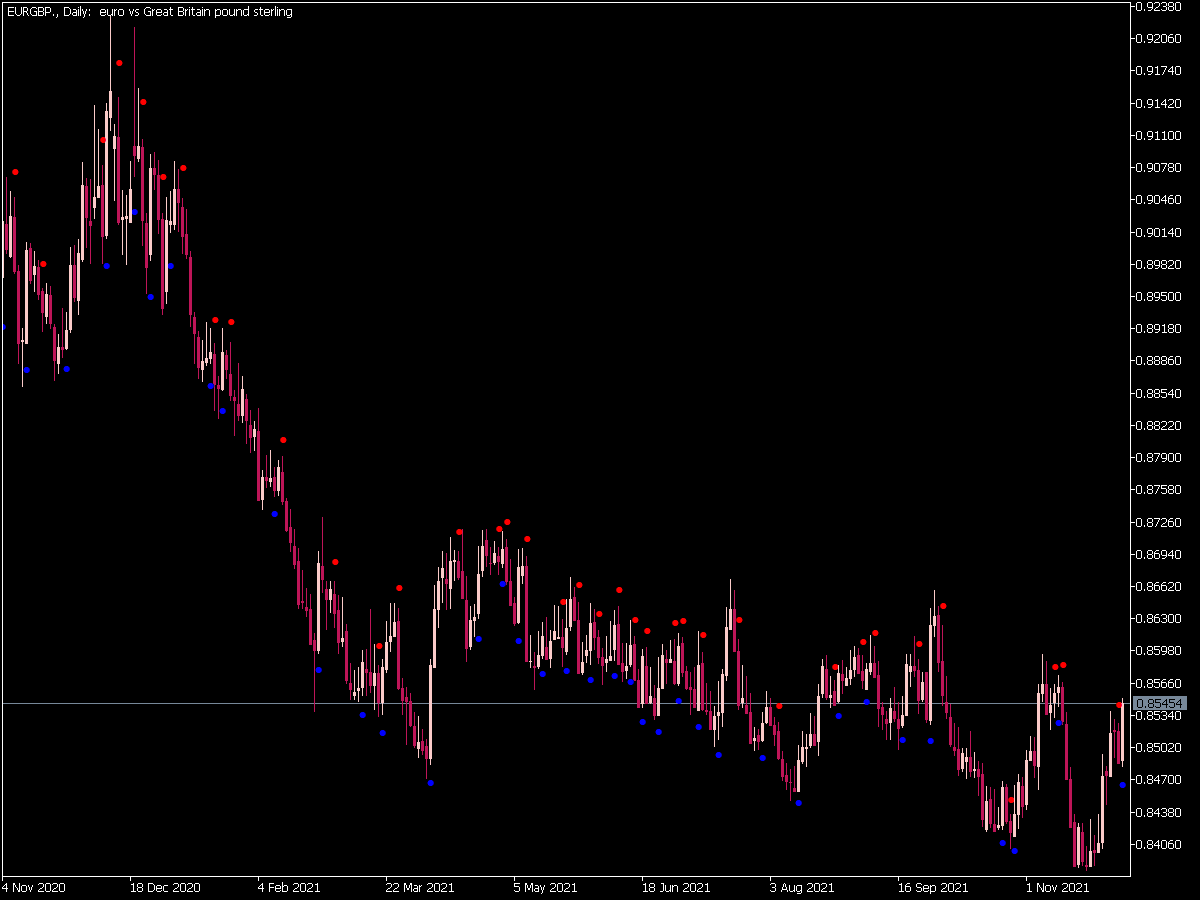This screenshot has height=900, width=1200.
Task: Click the 1 Nov 2021 date label
Action: coord(1058,887)
